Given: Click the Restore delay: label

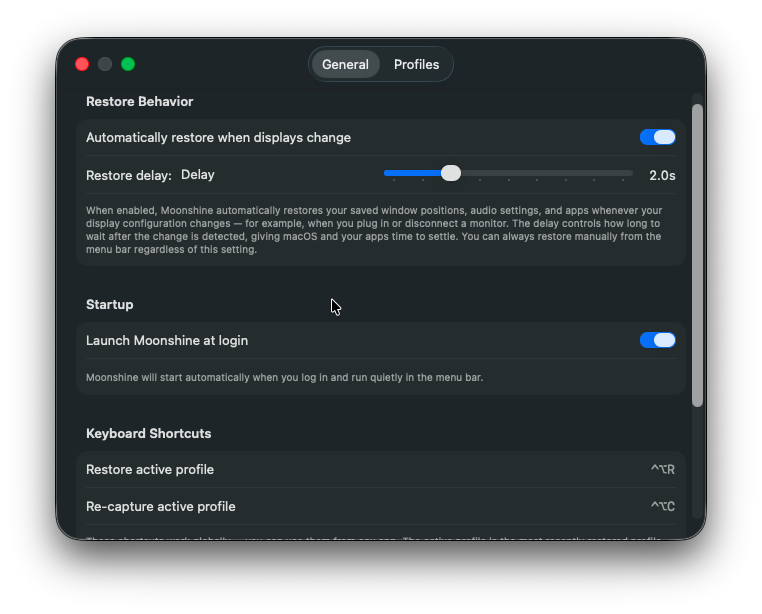Looking at the screenshot, I should 129,175.
